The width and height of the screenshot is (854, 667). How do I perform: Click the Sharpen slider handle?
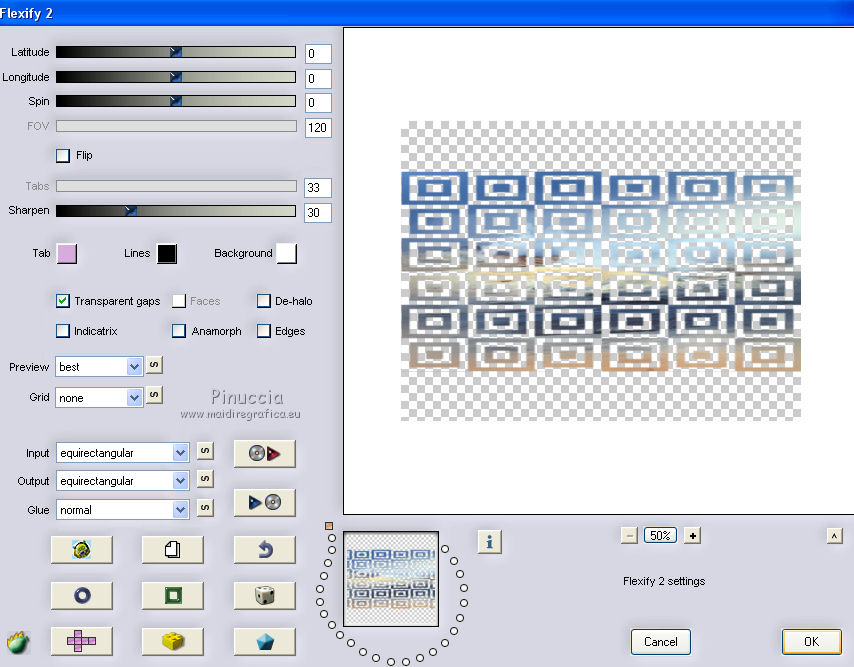[131, 211]
